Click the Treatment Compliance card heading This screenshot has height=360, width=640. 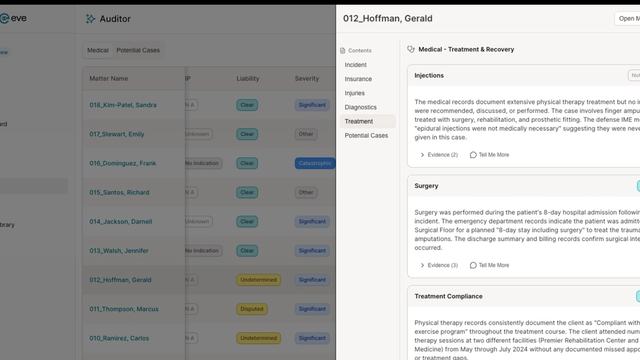448,296
